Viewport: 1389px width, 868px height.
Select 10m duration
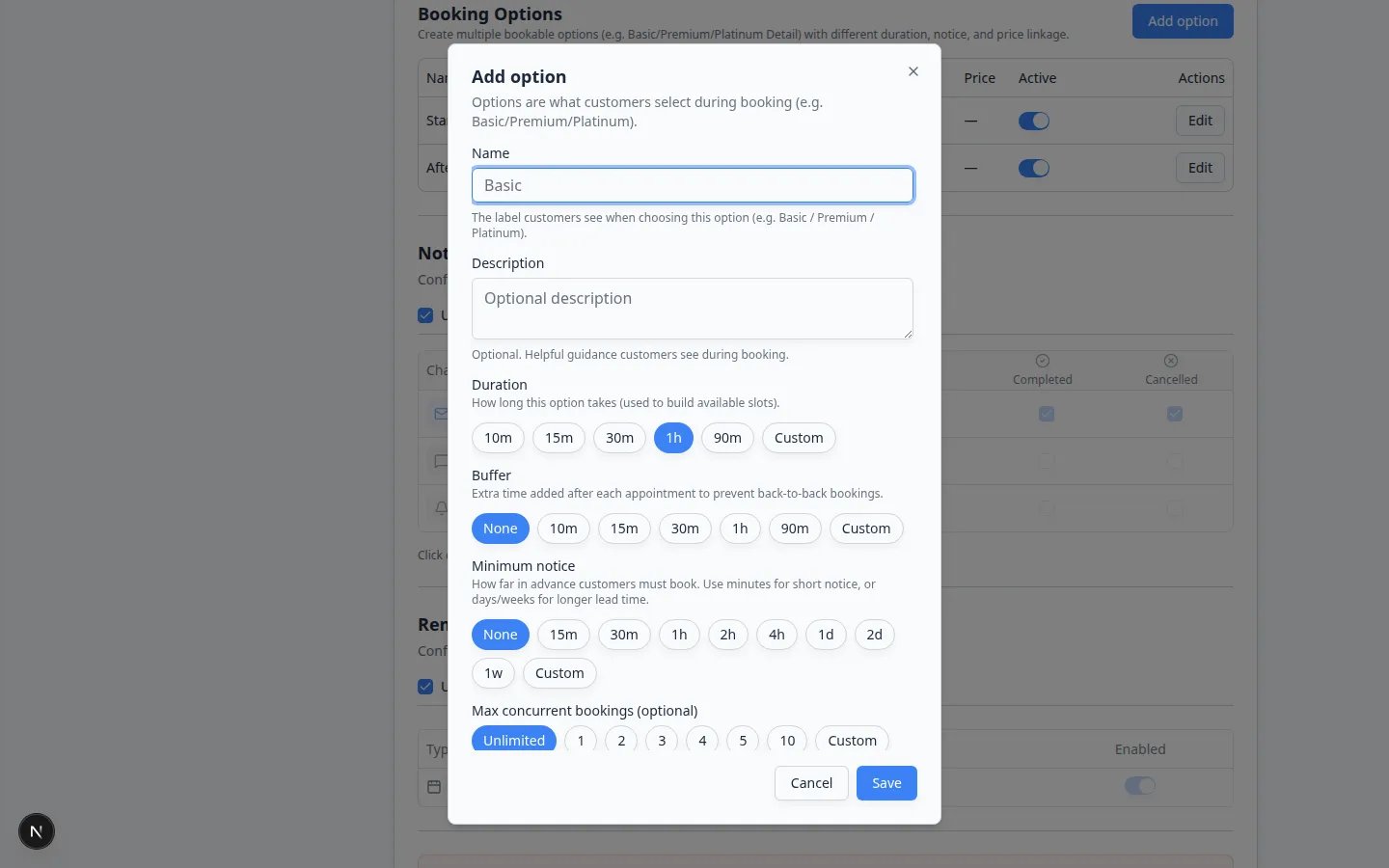point(498,438)
